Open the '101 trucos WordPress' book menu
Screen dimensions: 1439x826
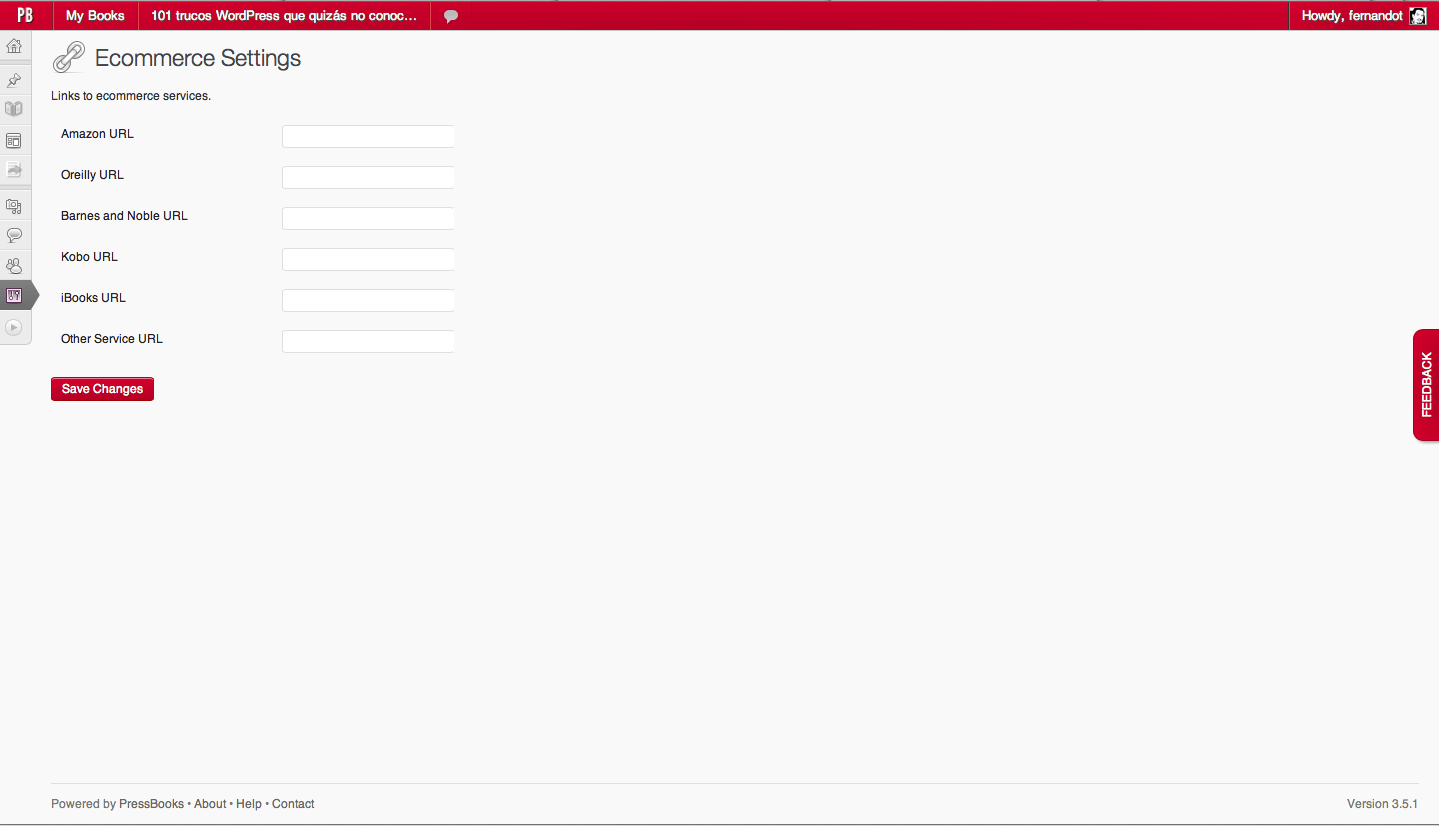(284, 15)
